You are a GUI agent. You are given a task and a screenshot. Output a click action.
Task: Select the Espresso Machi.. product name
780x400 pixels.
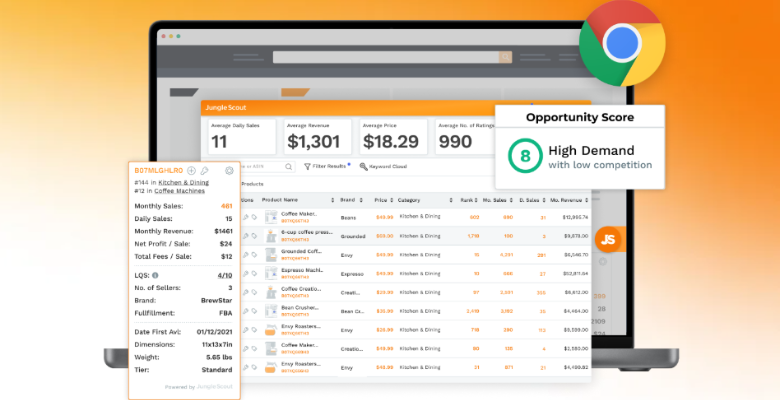(x=302, y=270)
